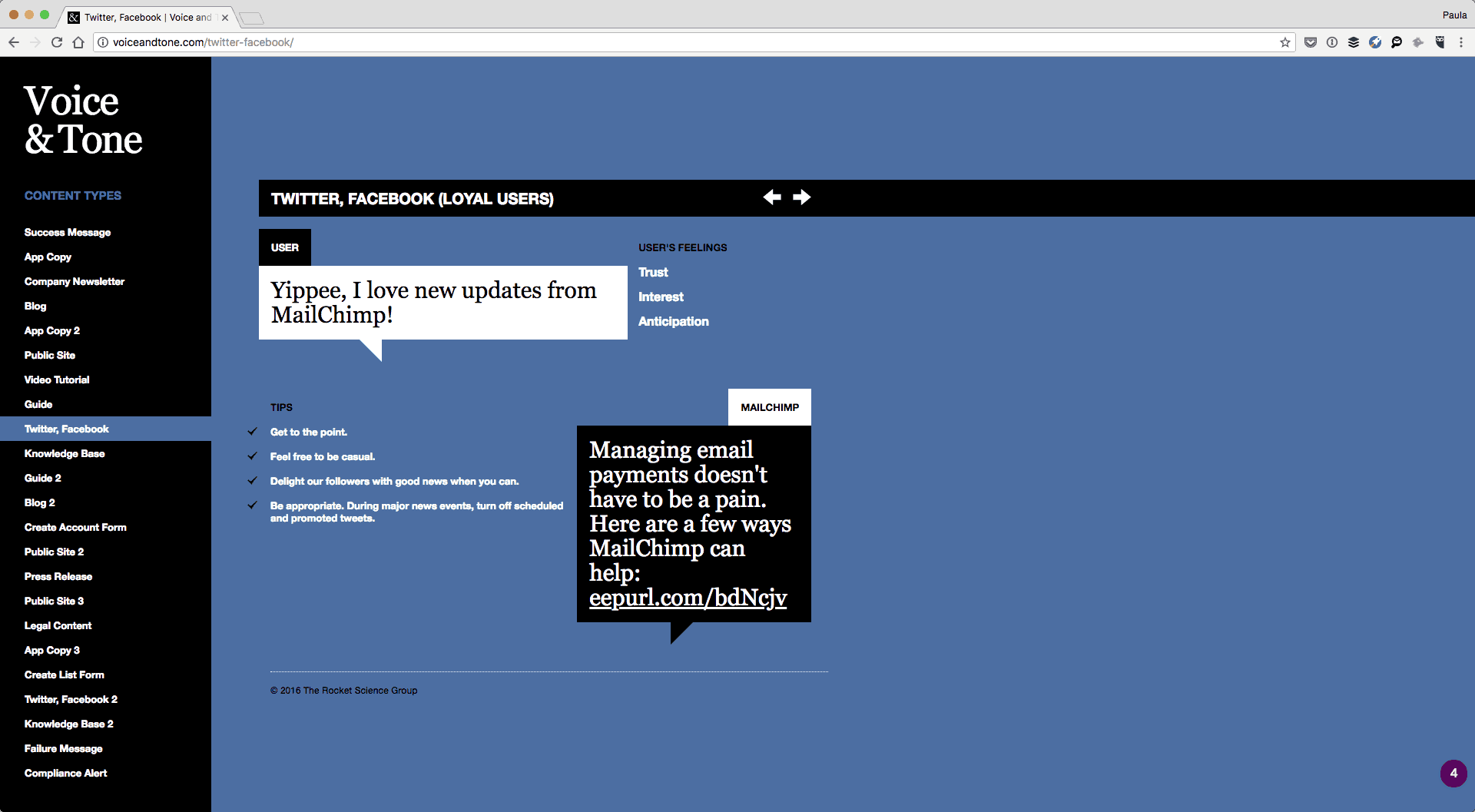The height and width of the screenshot is (812, 1475).
Task: Click the CONTENT TYPES heading
Action: tap(73, 195)
